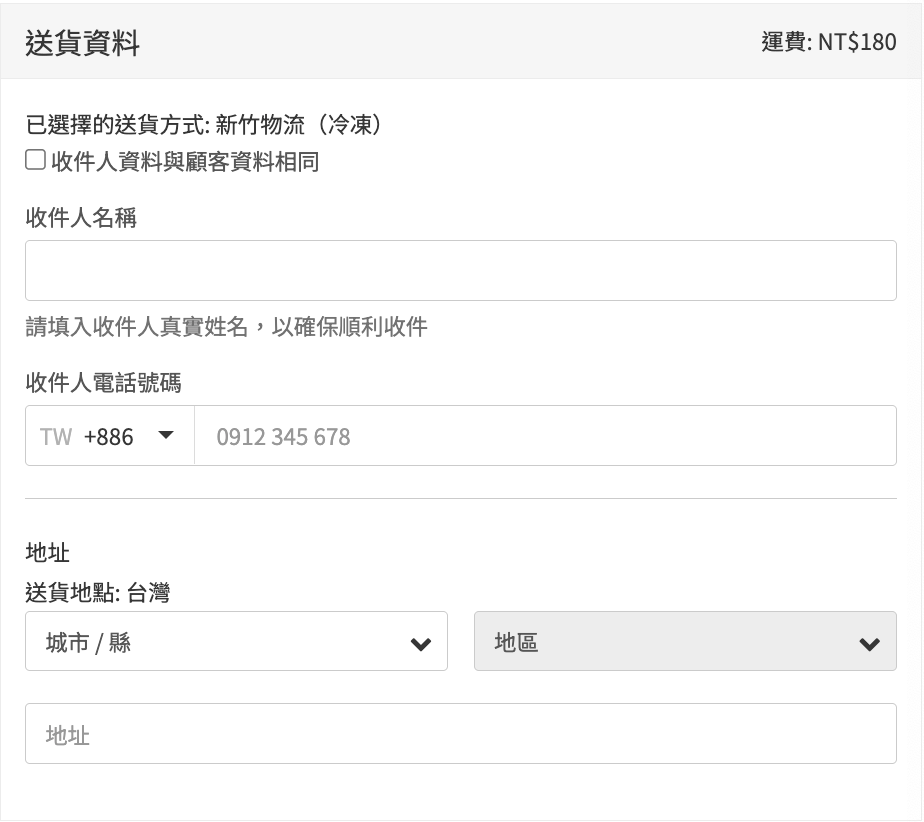Click the TW country abbreviation
924x822 pixels.
pos(56,436)
